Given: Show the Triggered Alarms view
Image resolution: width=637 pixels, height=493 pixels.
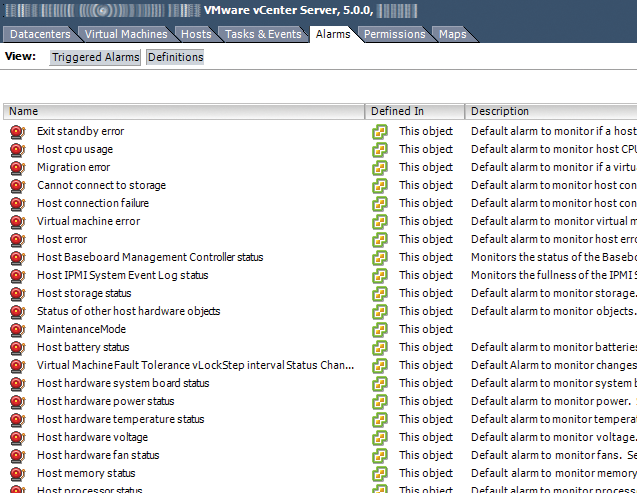Looking at the screenshot, I should tap(95, 57).
